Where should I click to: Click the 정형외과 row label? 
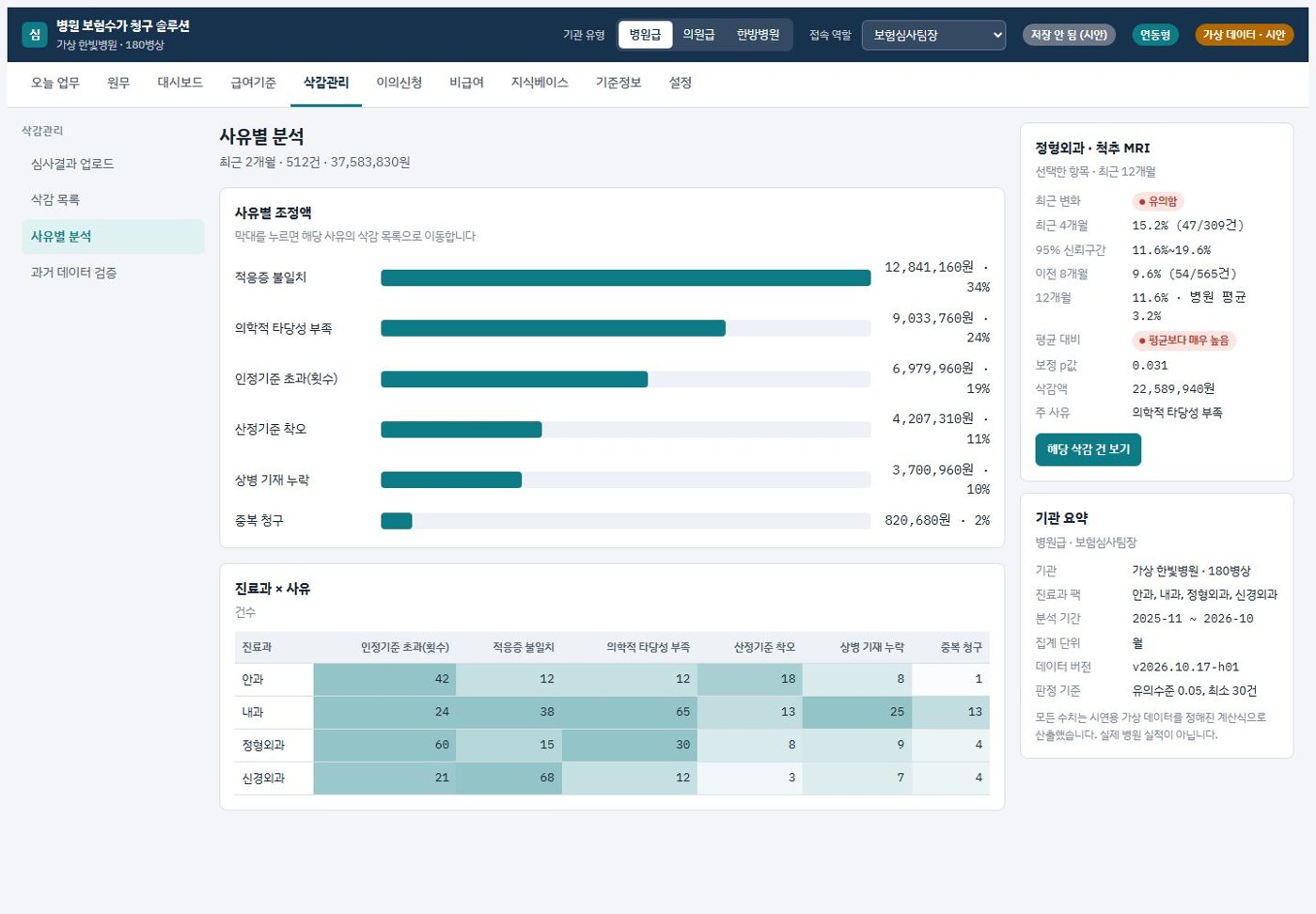coord(263,745)
